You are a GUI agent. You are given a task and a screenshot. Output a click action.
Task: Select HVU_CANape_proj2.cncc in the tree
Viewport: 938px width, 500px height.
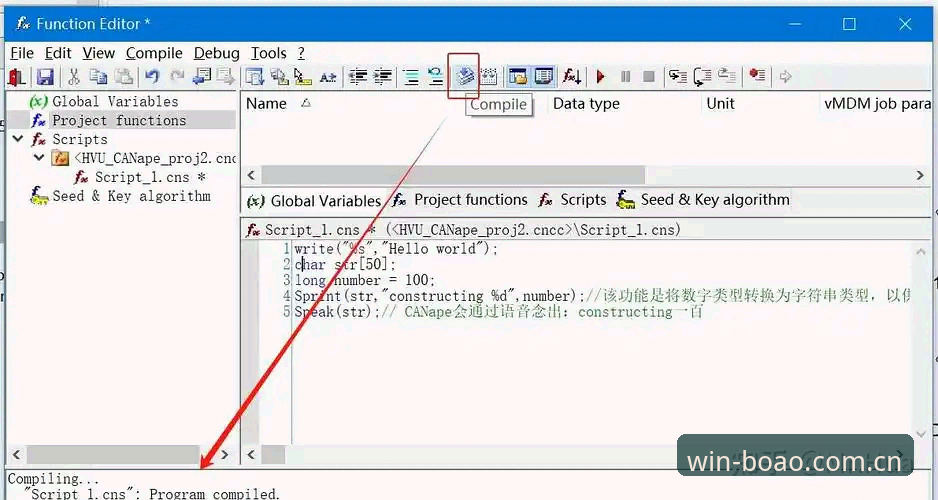coord(154,158)
